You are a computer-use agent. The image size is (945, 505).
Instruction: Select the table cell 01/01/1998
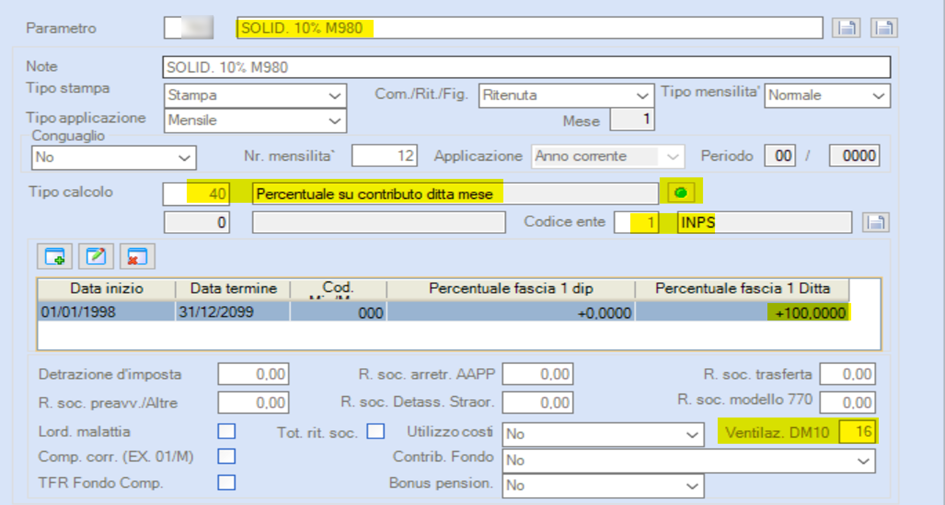(x=107, y=312)
